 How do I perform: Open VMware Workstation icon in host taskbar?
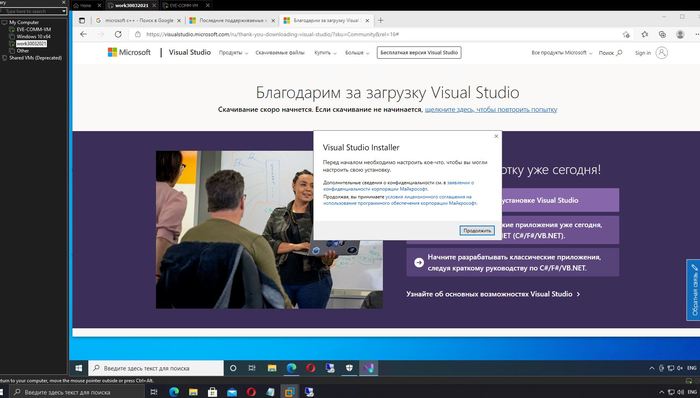pos(289,392)
